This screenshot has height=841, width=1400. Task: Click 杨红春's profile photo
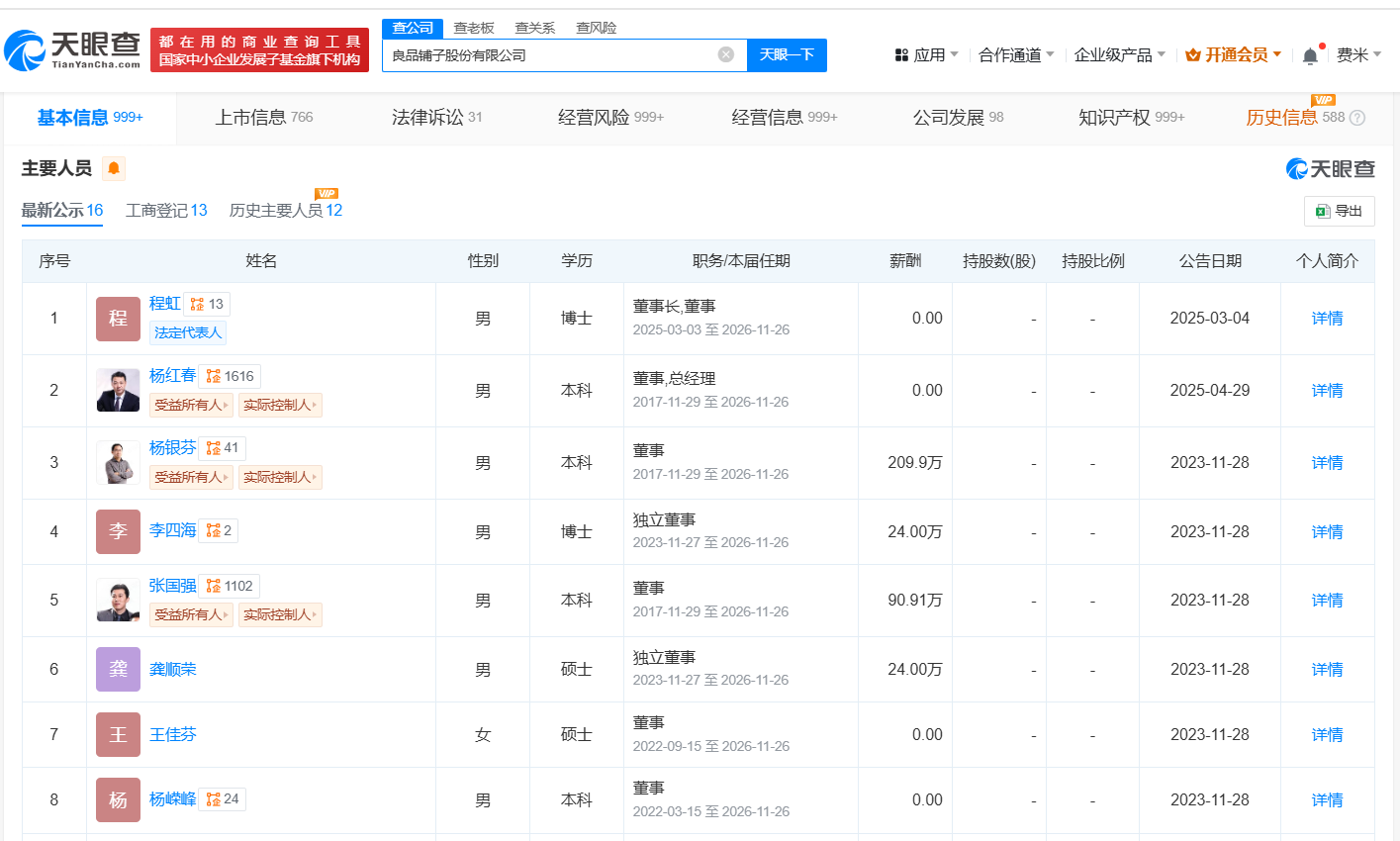pyautogui.click(x=118, y=390)
